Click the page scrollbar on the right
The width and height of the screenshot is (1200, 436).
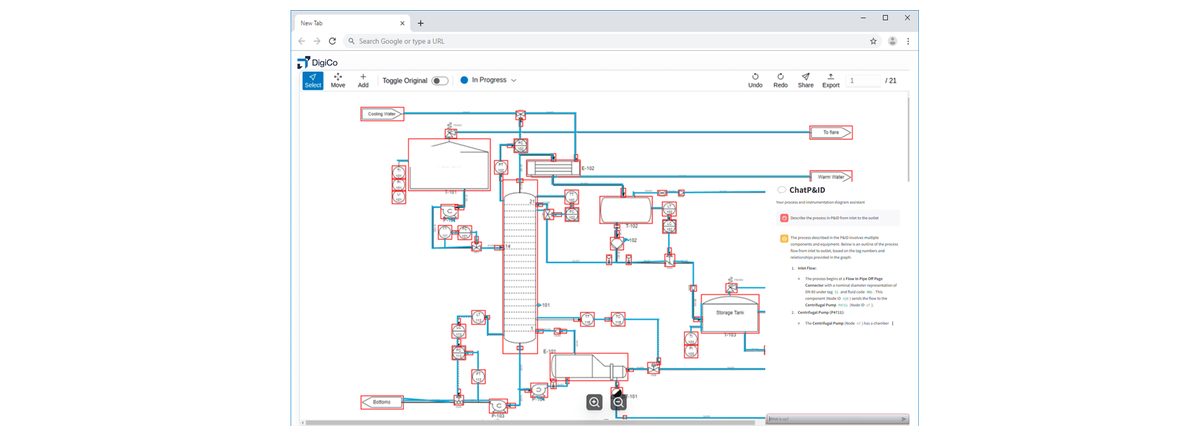(908, 140)
